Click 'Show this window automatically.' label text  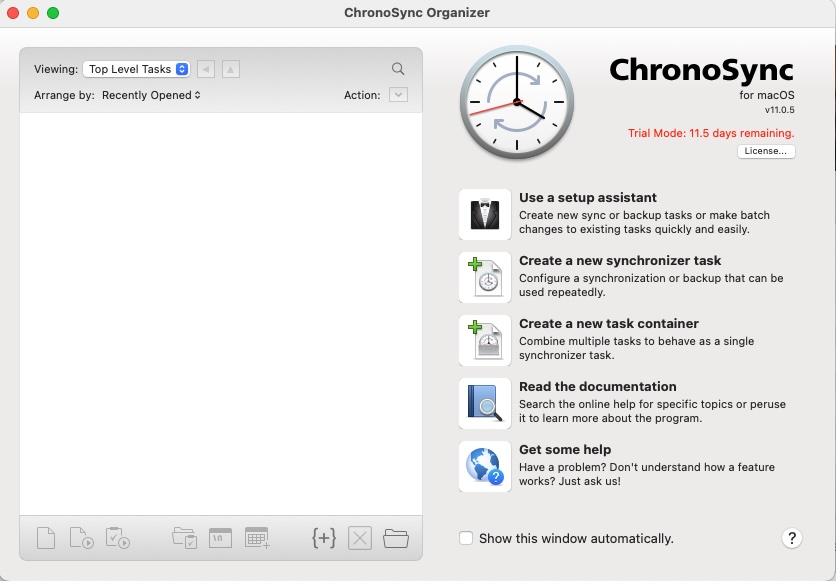point(576,538)
